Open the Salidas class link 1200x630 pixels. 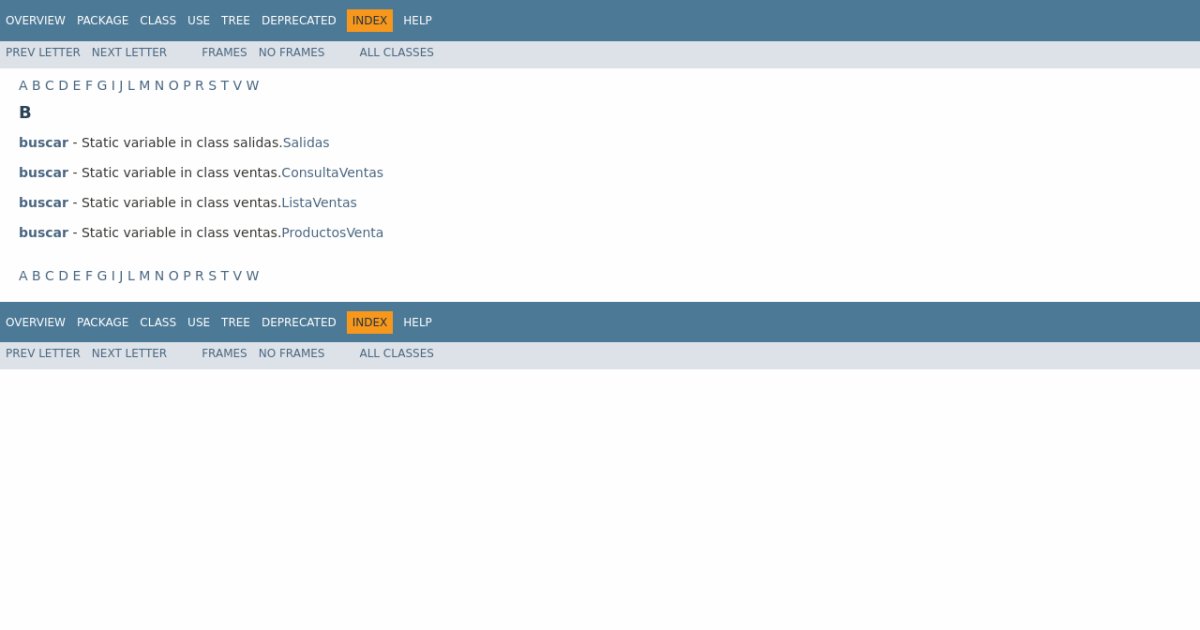[x=306, y=143]
